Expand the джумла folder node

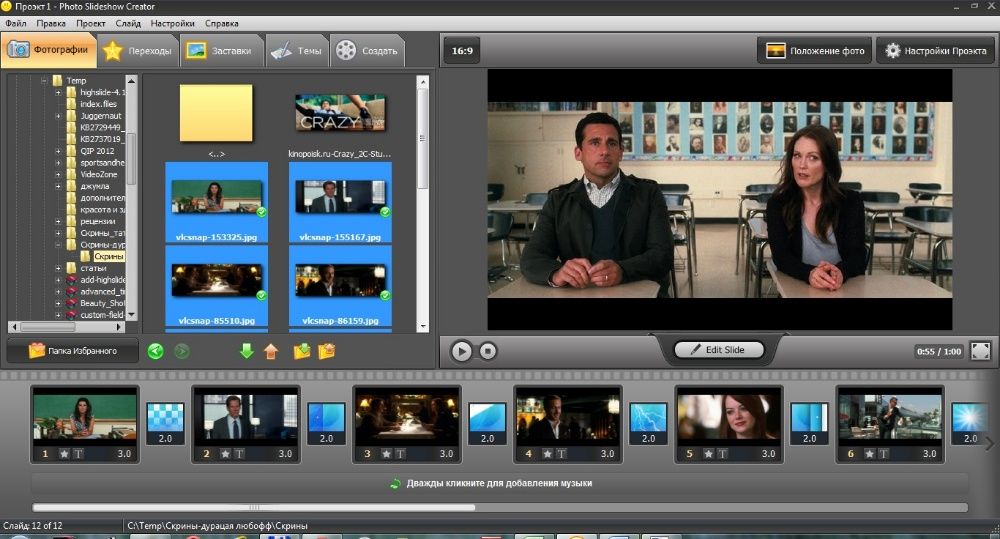click(x=58, y=186)
